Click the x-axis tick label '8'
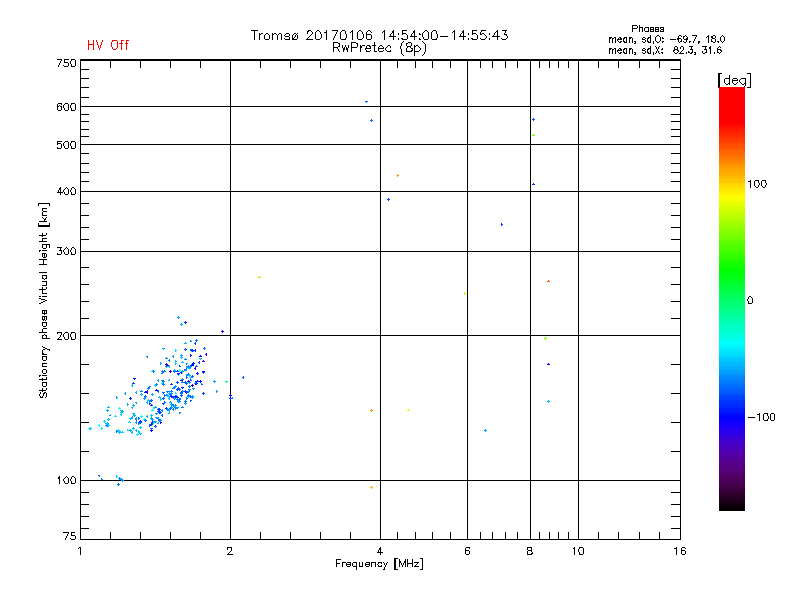Image resolution: width=800 pixels, height=600 pixels. [530, 551]
